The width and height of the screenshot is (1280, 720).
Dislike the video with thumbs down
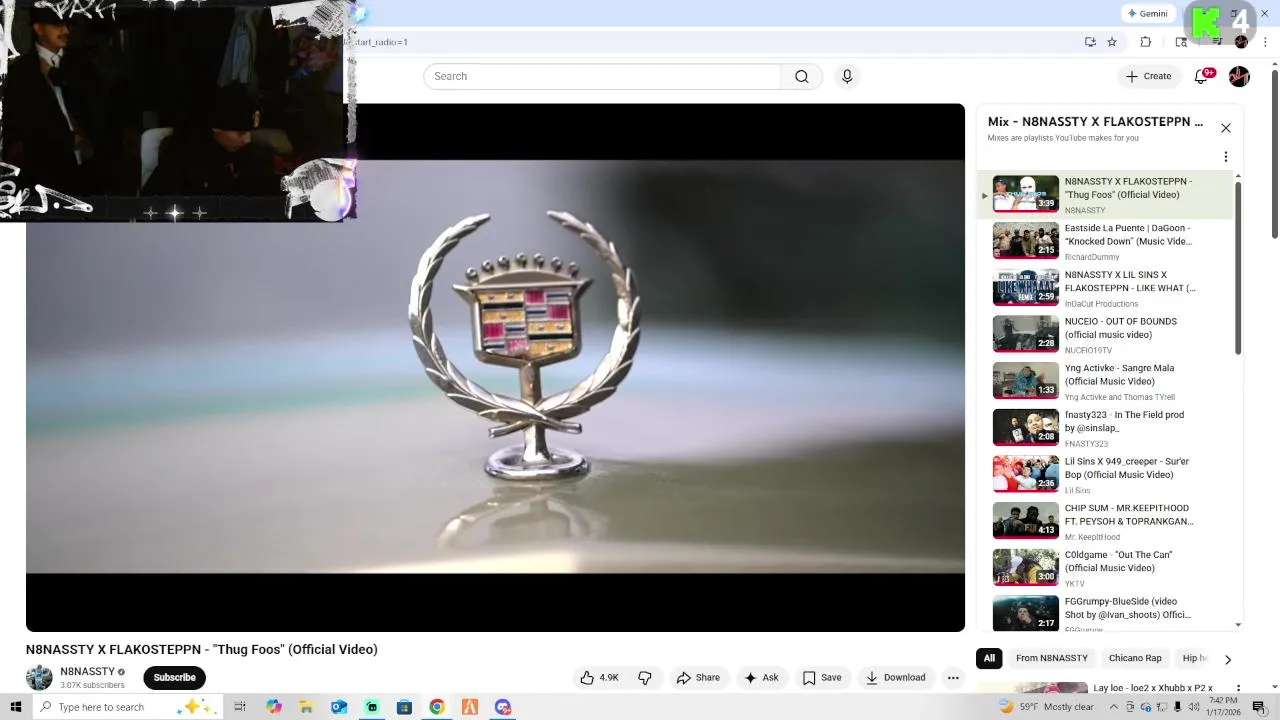(645, 678)
